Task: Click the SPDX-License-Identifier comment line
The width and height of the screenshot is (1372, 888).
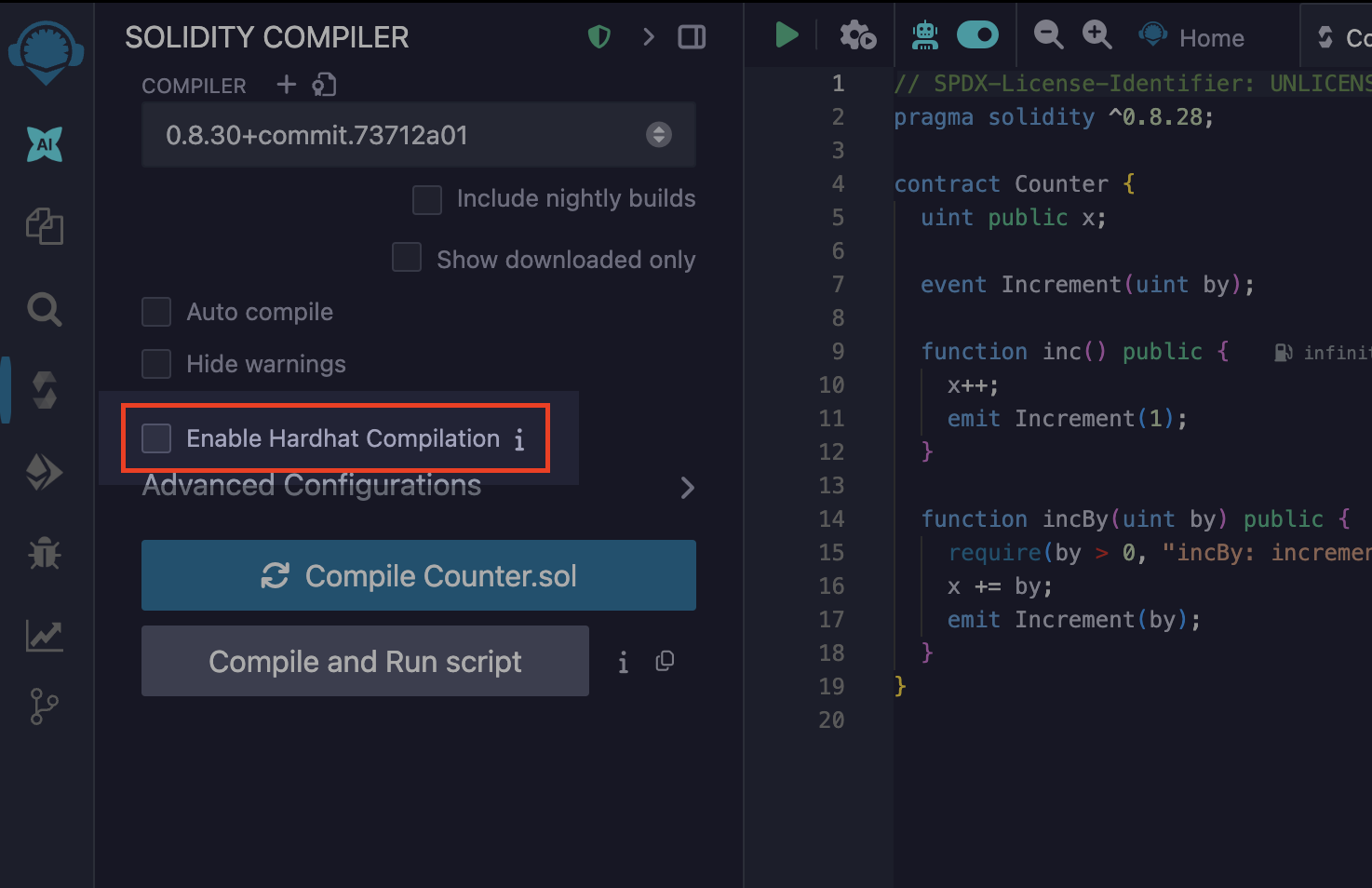Action: click(1133, 84)
